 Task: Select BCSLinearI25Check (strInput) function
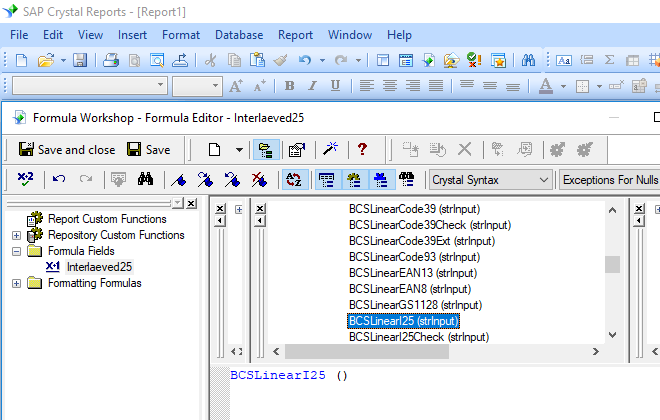point(419,337)
